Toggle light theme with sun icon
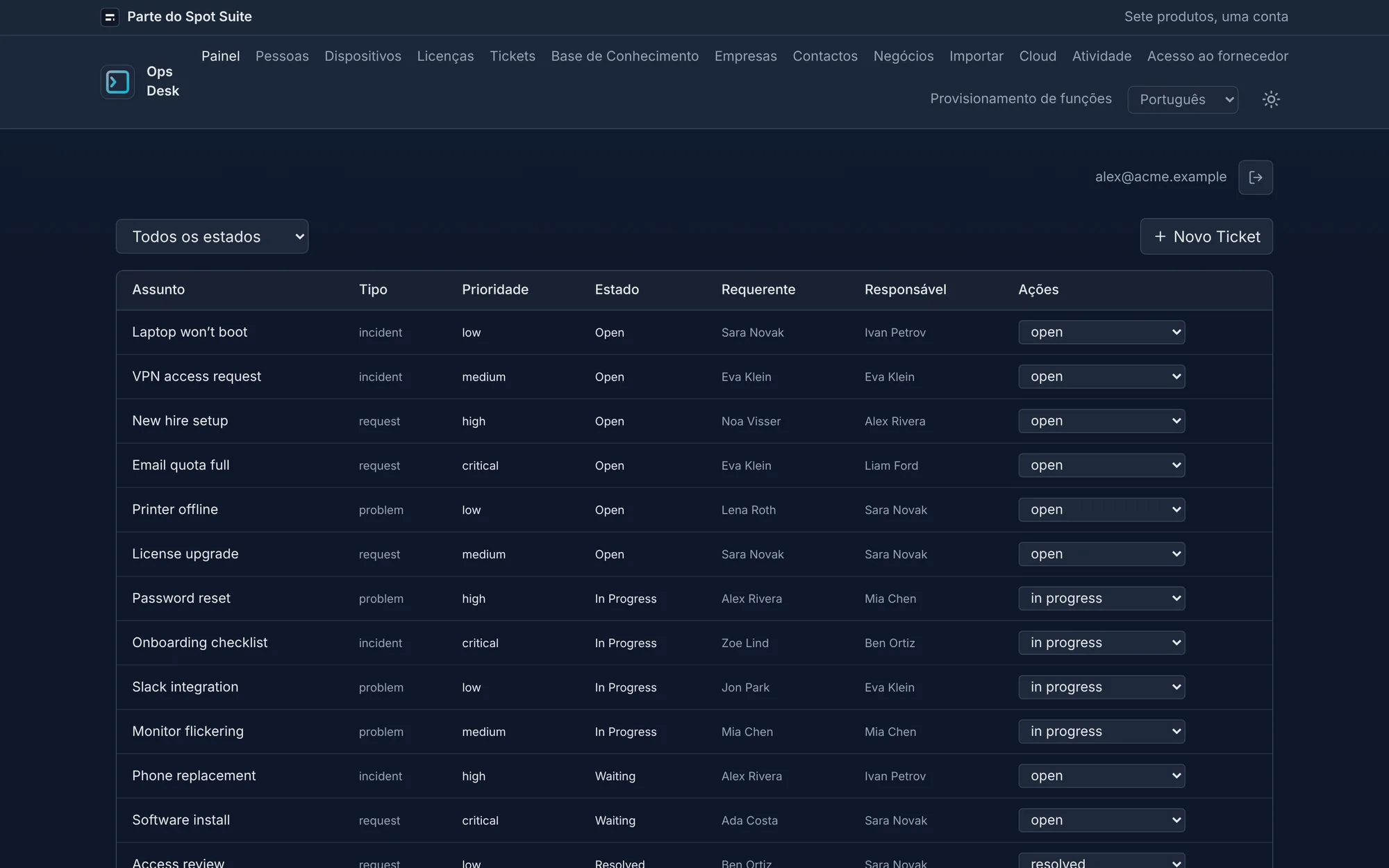Viewport: 1389px width, 868px height. [1271, 99]
